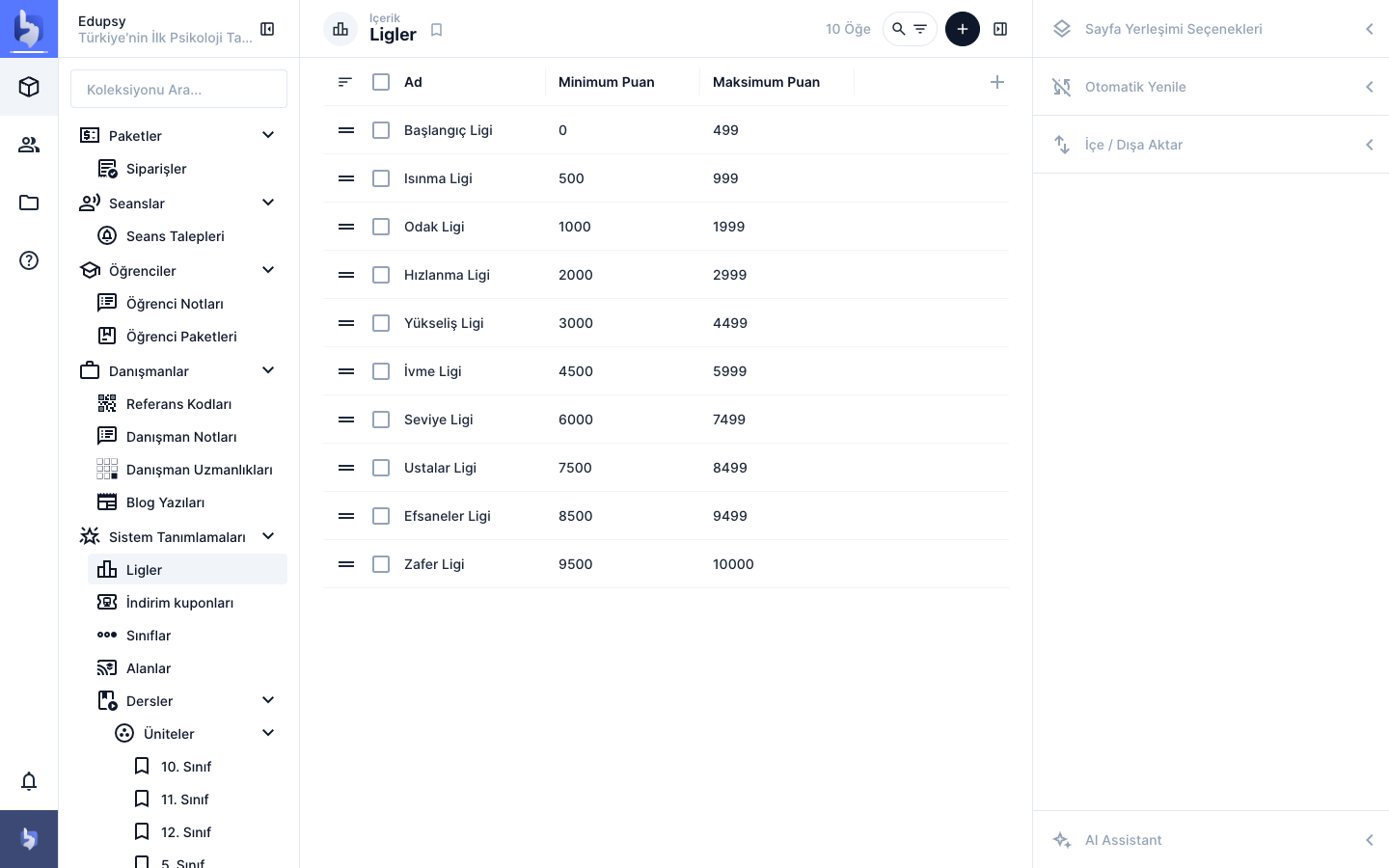Open the file library folder icon
The width and height of the screenshot is (1389, 868).
pyautogui.click(x=29, y=203)
